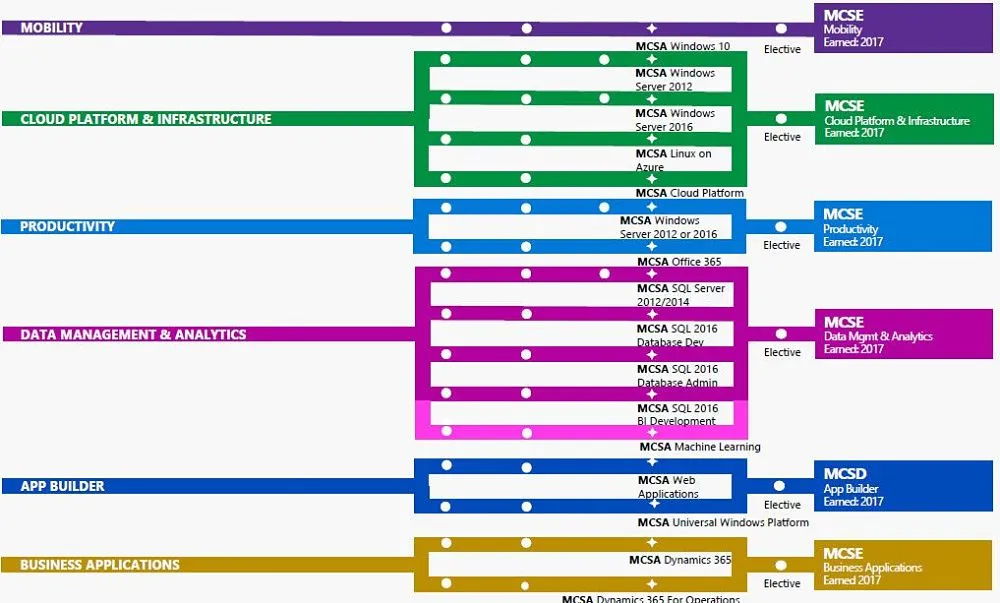Click the Elective label under Data Management track
The image size is (1000, 603).
pos(782,352)
